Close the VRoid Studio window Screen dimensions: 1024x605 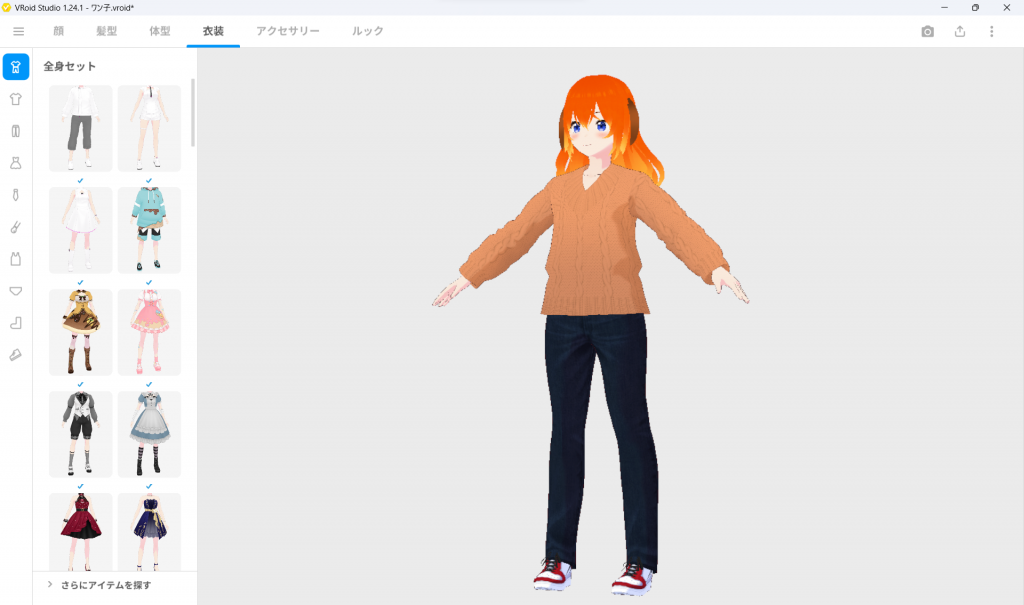[1006, 7]
